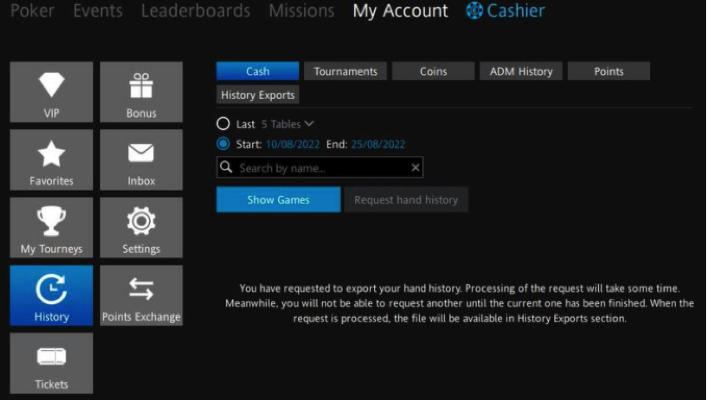Go to the Poker menu
The height and width of the screenshot is (400, 707).
(x=32, y=11)
